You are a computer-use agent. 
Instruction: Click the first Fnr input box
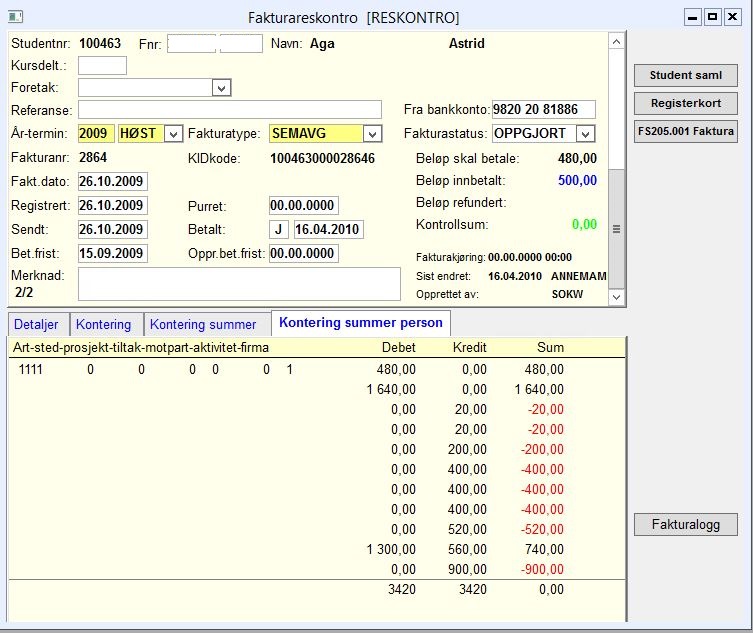[x=192, y=44]
